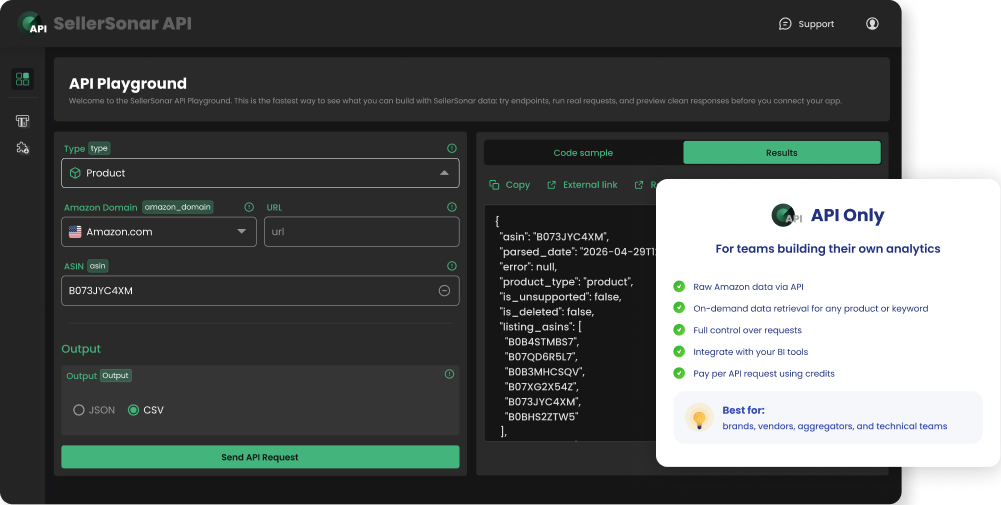Open the Amazon.com domain dropdown

pos(159,232)
